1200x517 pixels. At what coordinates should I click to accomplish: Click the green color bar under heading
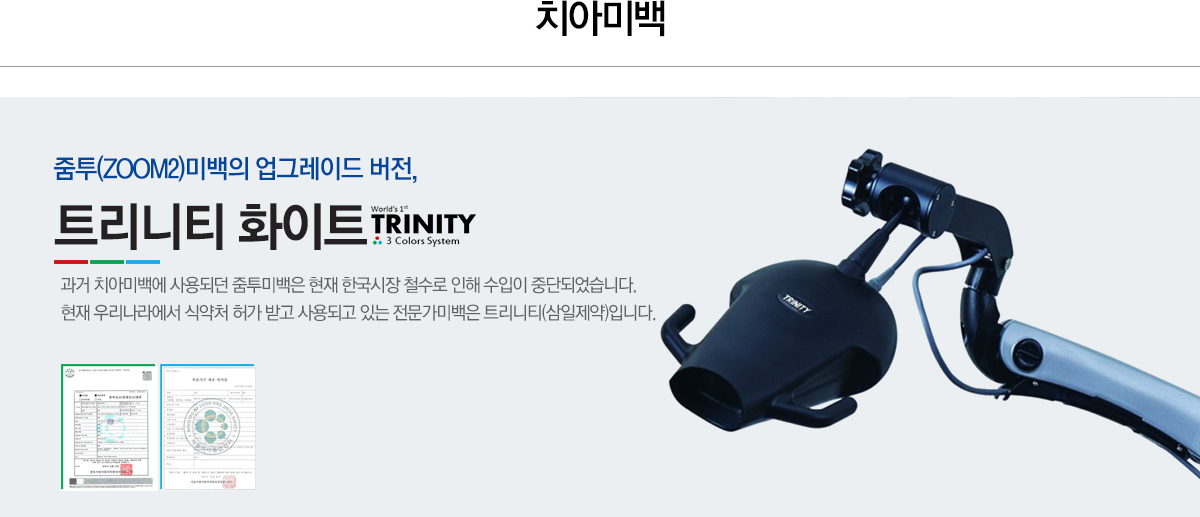(107, 261)
